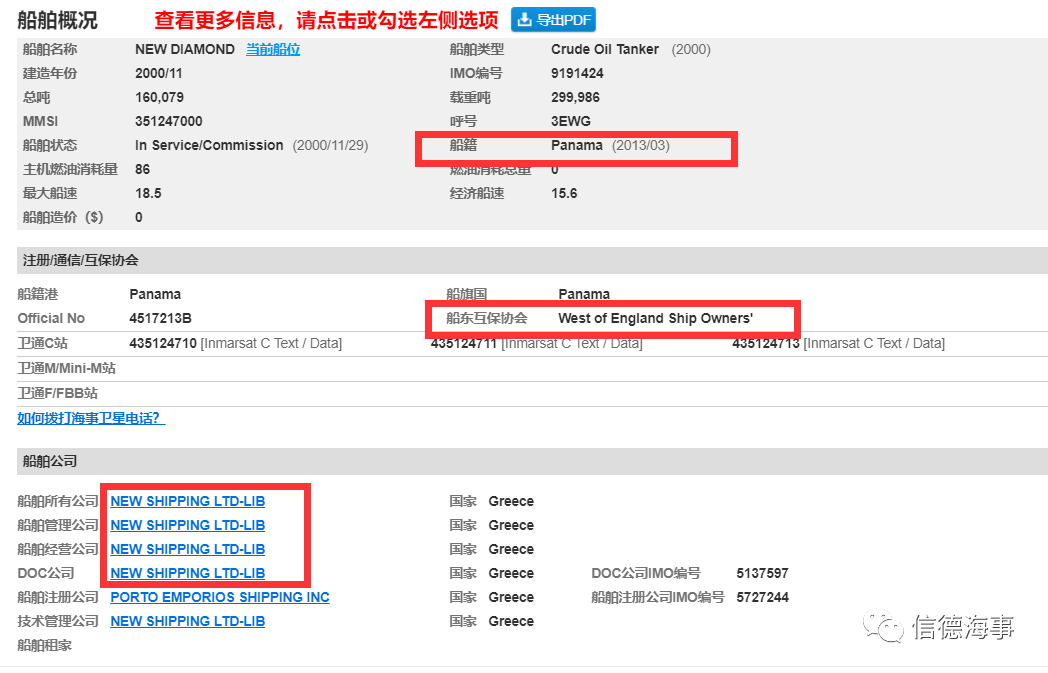
Task: Click the 船舶概况 heading
Action: pyautogui.click(x=57, y=20)
